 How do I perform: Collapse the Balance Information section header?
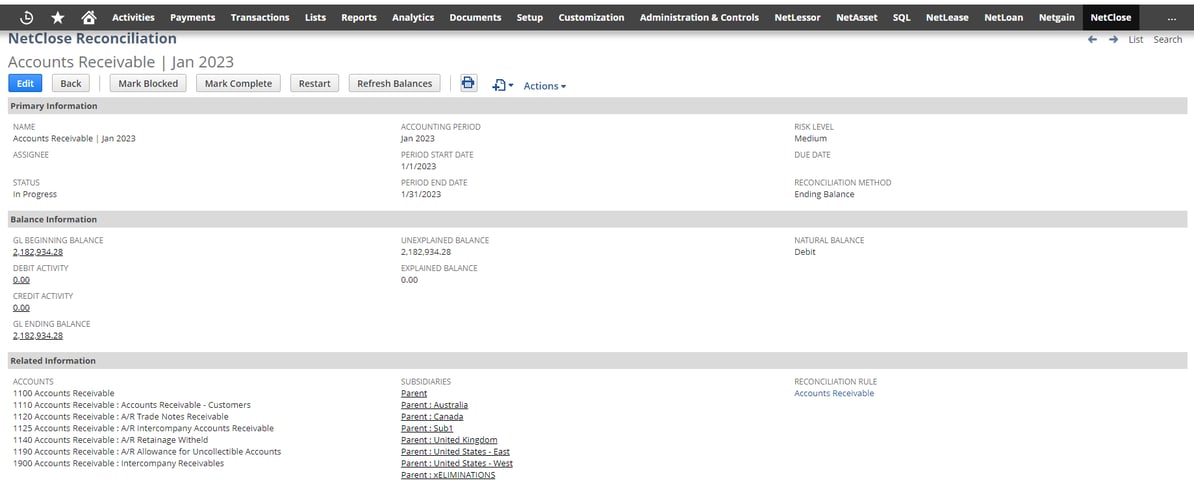(597, 219)
